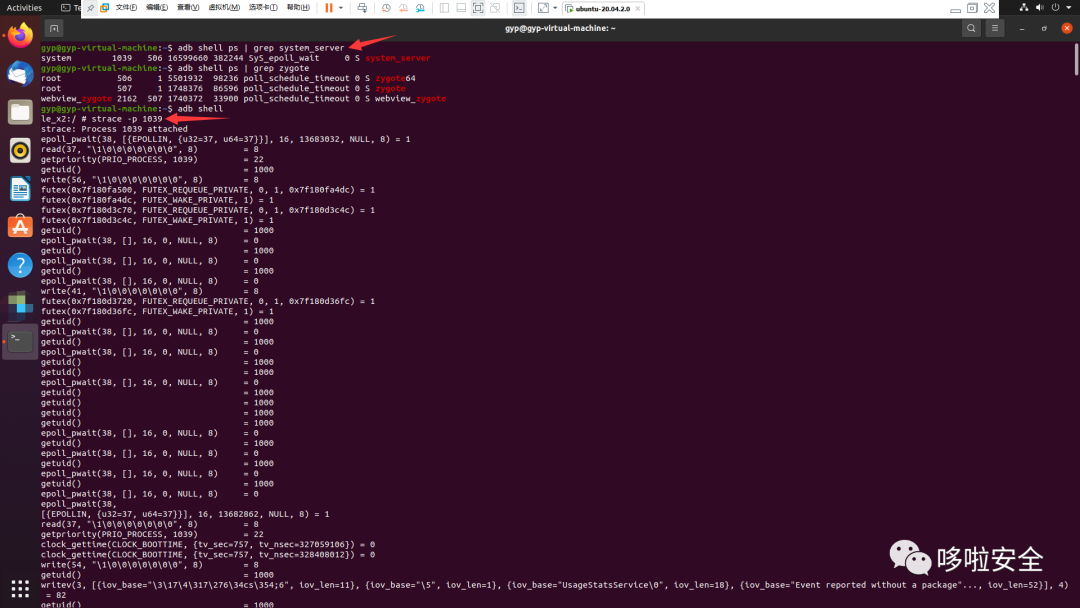This screenshot has width=1080, height=608.
Task: Click the pin icon in VMware toolbar
Action: click(90, 8)
